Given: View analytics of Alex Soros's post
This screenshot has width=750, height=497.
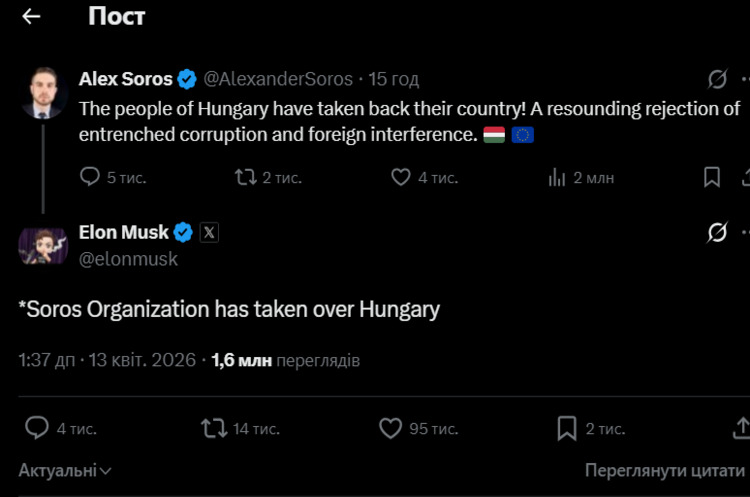Looking at the screenshot, I should pyautogui.click(x=558, y=177).
